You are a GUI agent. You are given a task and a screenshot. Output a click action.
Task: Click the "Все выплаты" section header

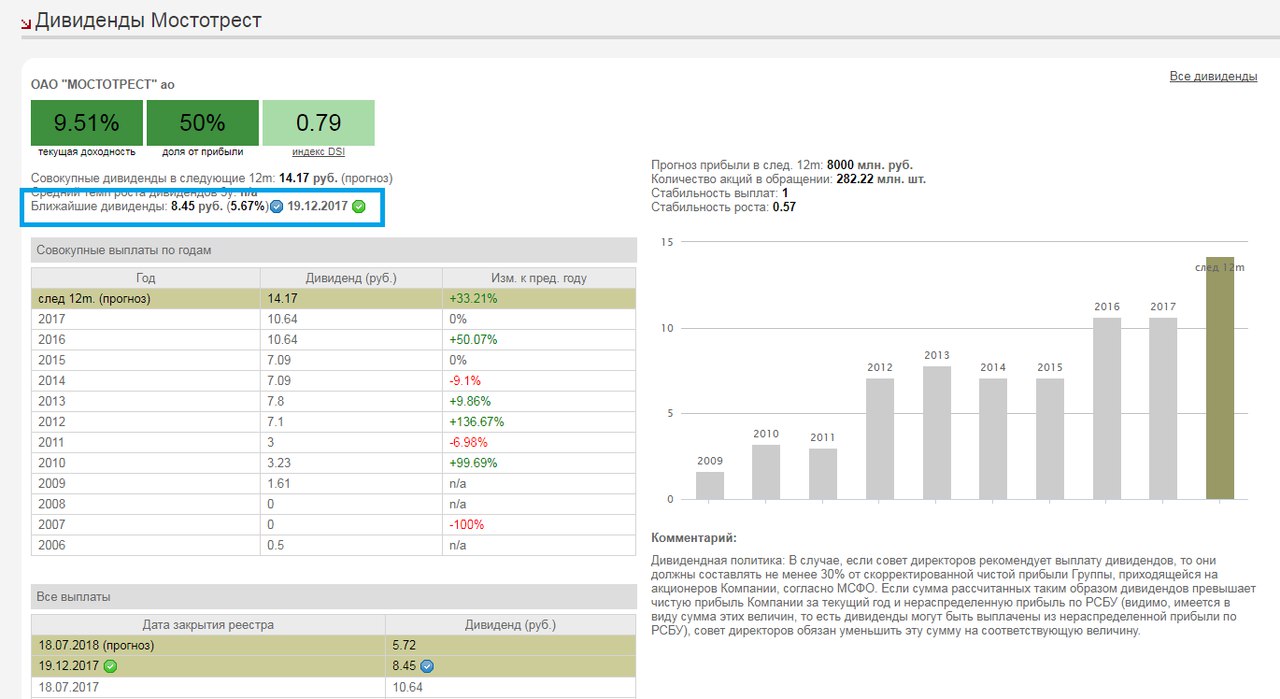coord(334,597)
